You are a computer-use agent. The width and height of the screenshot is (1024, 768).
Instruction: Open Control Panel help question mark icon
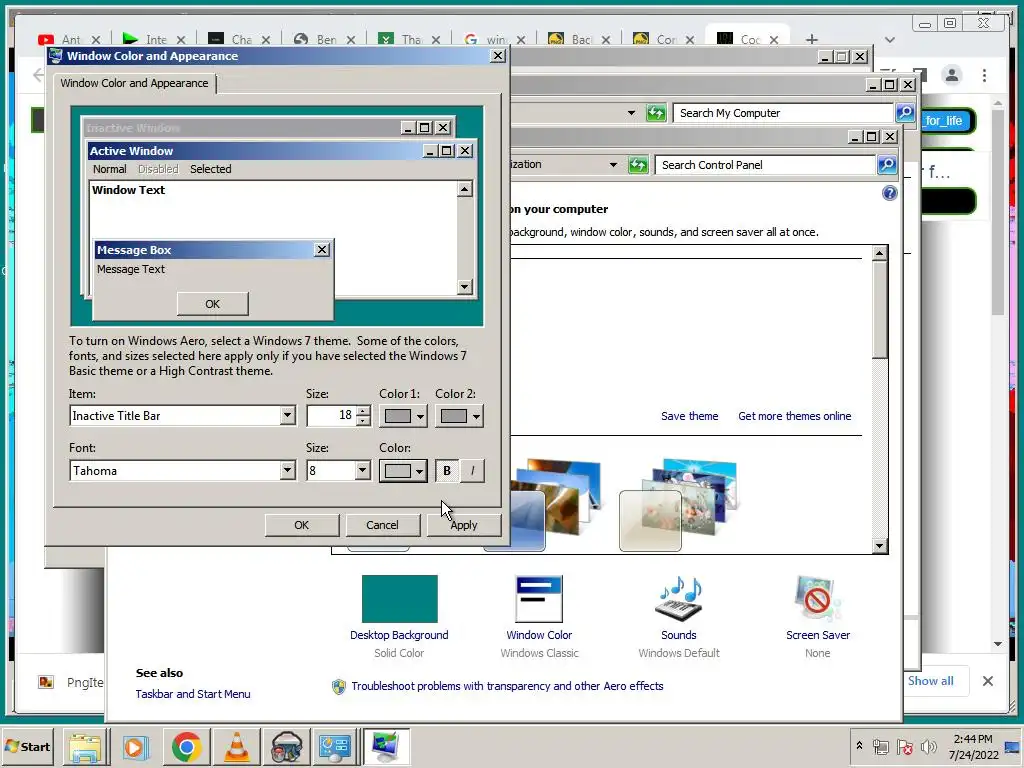click(889, 193)
